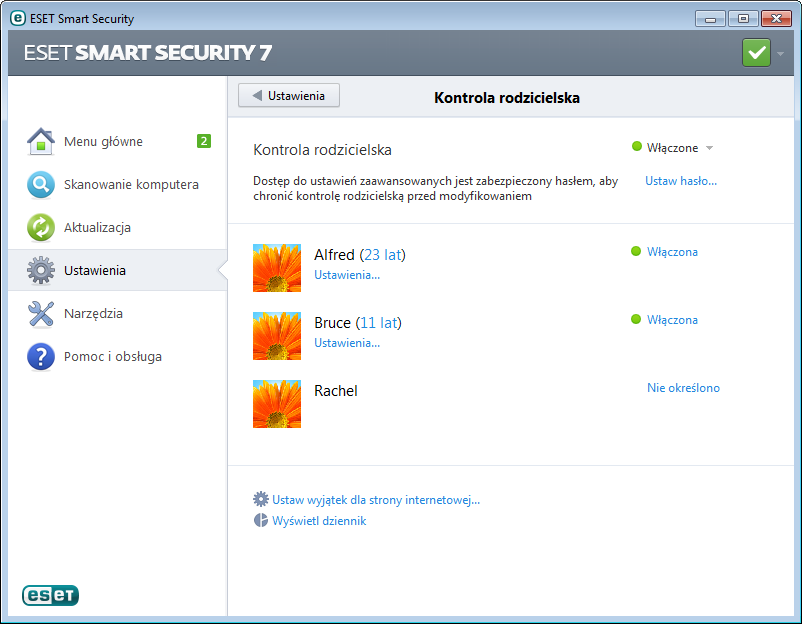Toggle Alfred's Włączona parental control status
Screen dimensions: 802x624
pyautogui.click(x=672, y=252)
